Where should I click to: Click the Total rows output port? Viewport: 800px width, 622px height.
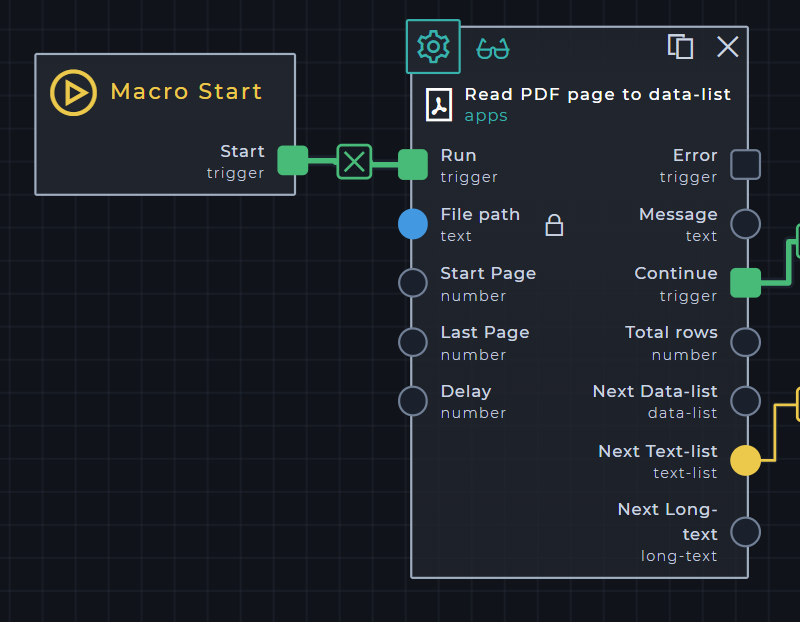click(745, 342)
